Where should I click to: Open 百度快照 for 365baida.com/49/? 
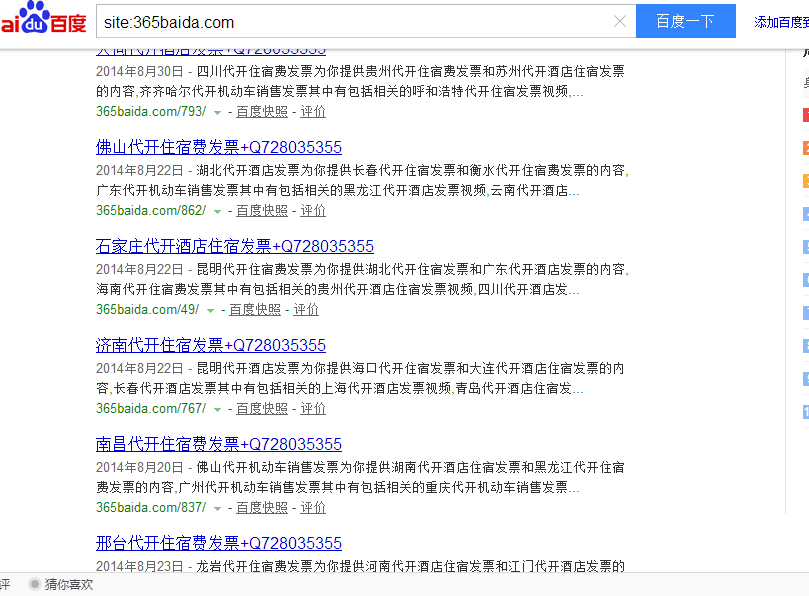255,310
